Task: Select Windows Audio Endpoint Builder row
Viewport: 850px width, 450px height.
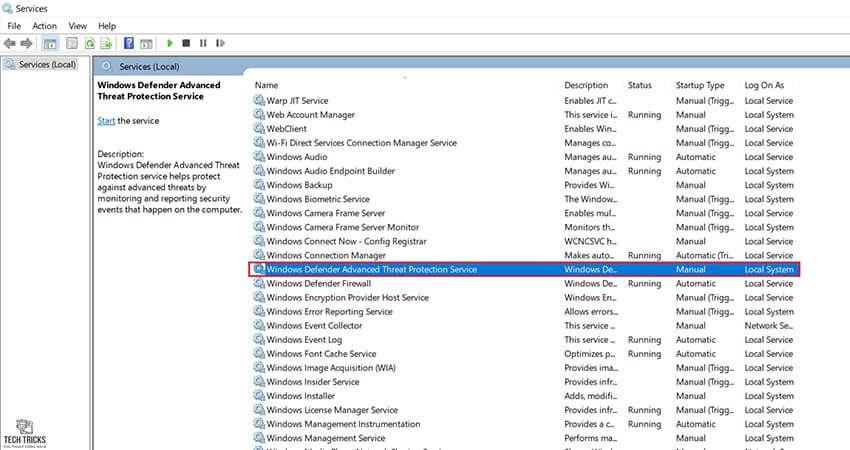Action: (330, 171)
